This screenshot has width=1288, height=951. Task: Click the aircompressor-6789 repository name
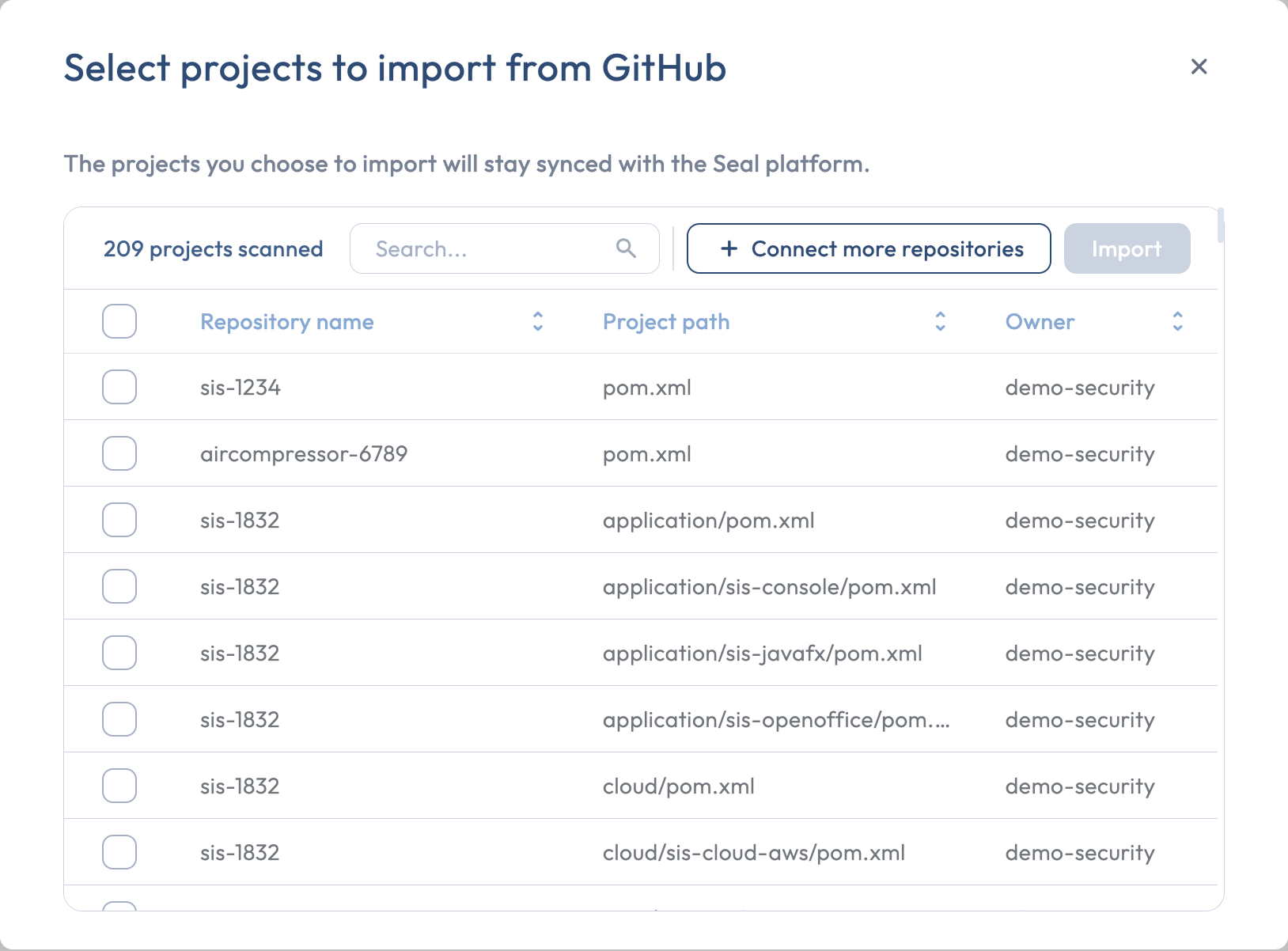pos(304,454)
